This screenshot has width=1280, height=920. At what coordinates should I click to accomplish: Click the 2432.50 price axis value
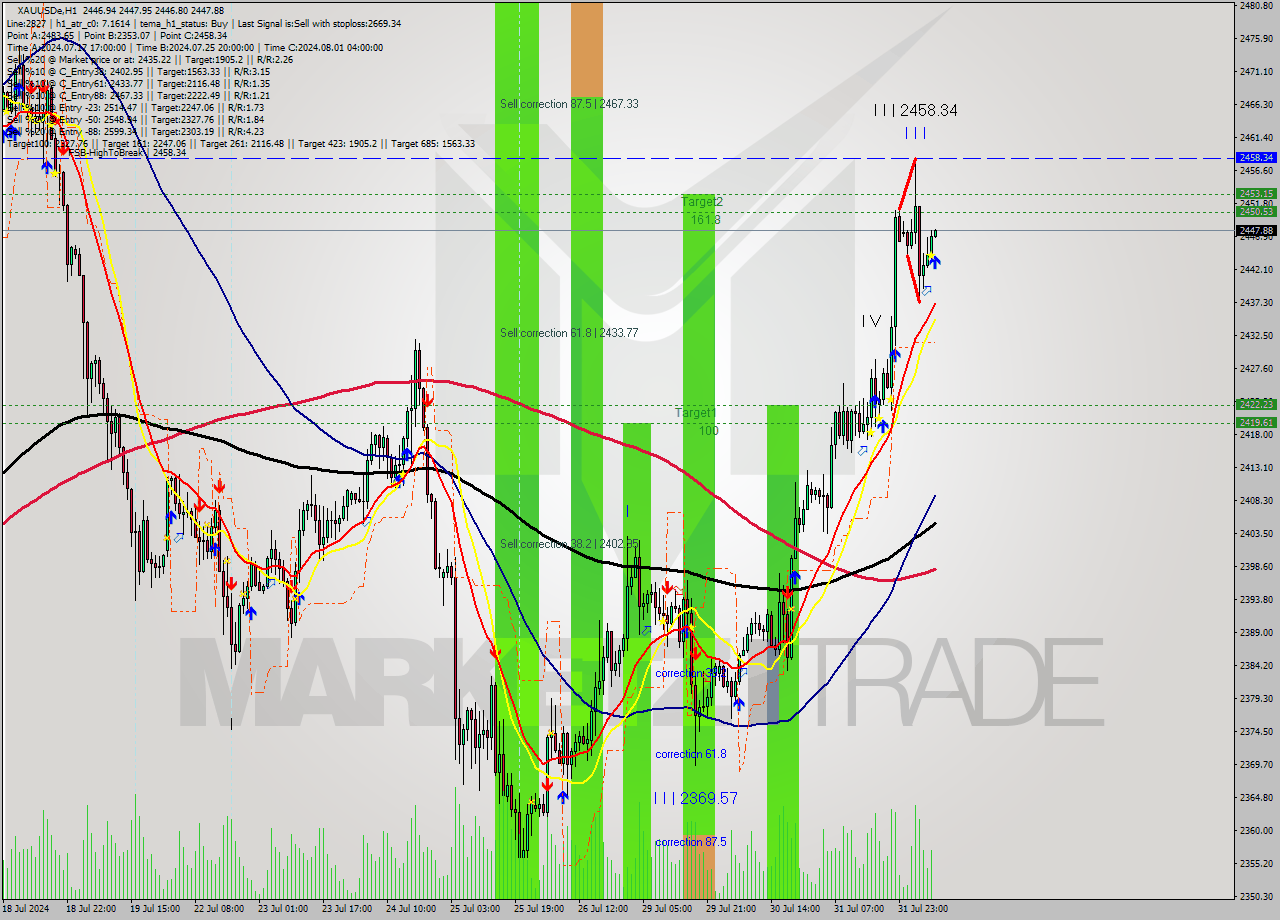(x=1256, y=335)
